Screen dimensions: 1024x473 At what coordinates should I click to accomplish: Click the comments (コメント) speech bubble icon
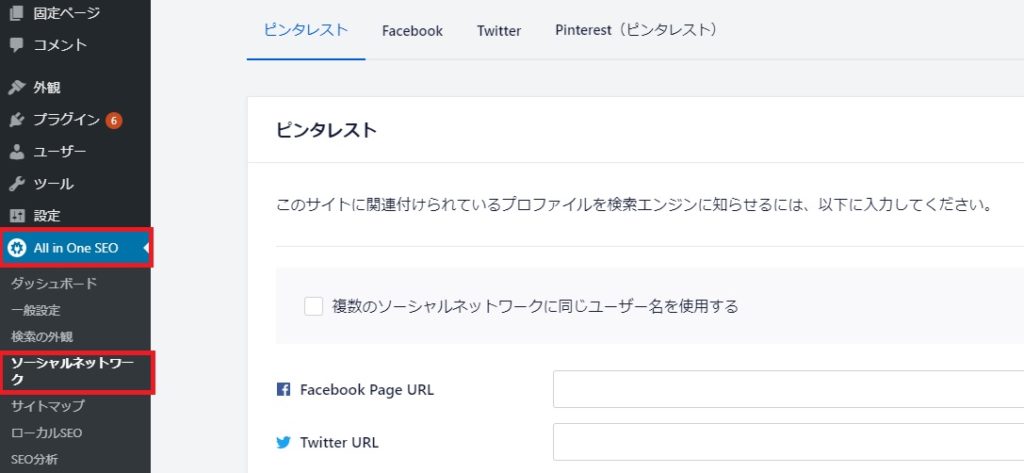[x=16, y=44]
